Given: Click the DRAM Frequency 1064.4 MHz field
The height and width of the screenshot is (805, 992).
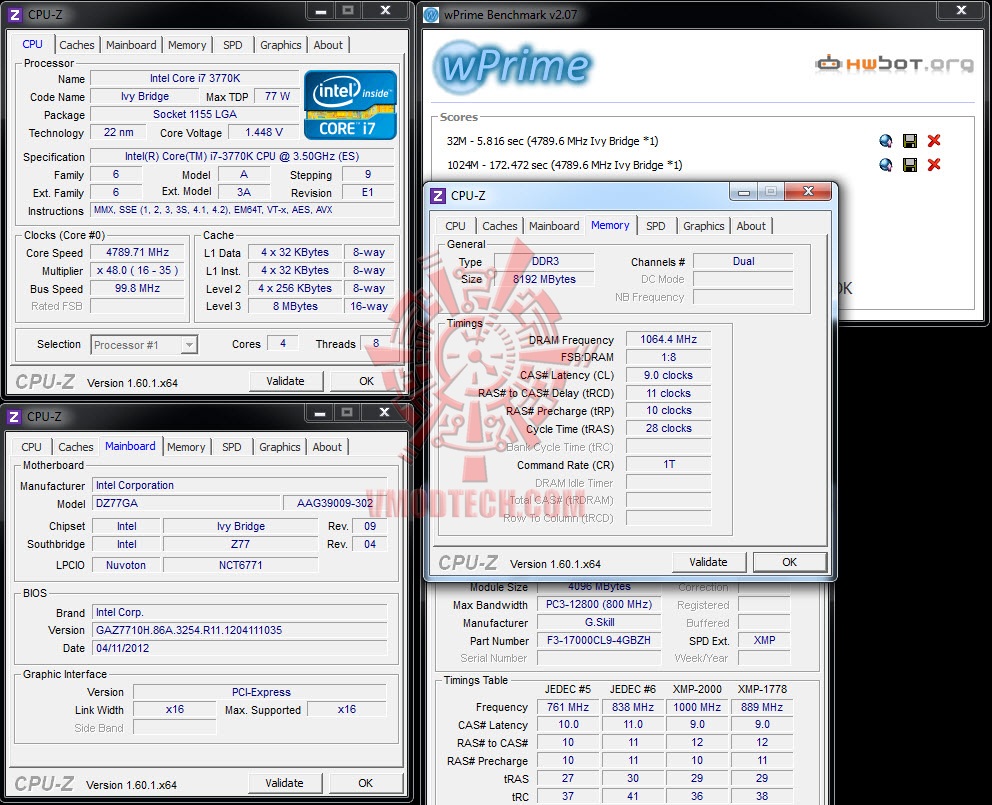Looking at the screenshot, I should point(668,339).
